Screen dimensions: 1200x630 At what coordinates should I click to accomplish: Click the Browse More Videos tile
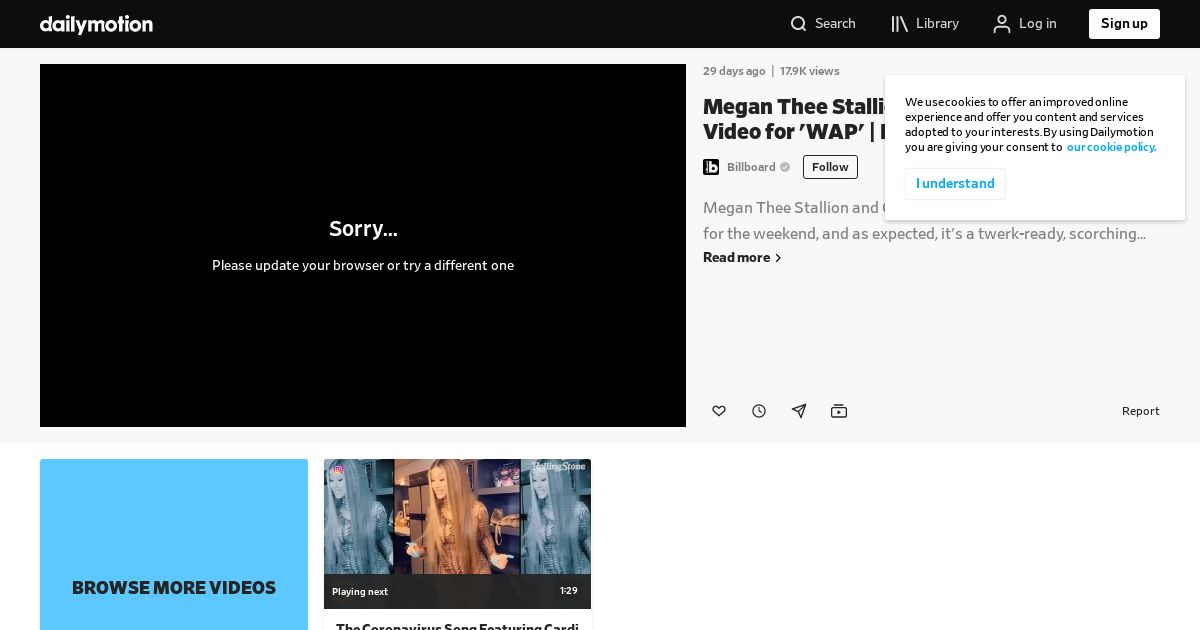tap(174, 545)
